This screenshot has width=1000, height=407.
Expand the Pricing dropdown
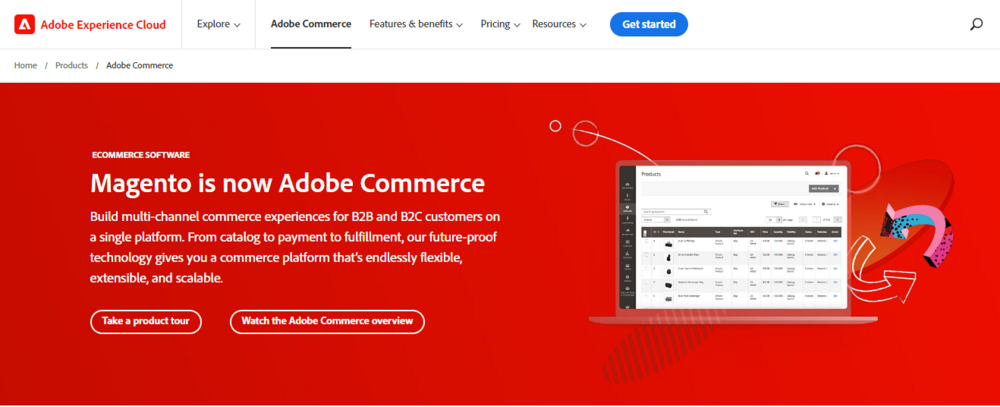(x=501, y=24)
